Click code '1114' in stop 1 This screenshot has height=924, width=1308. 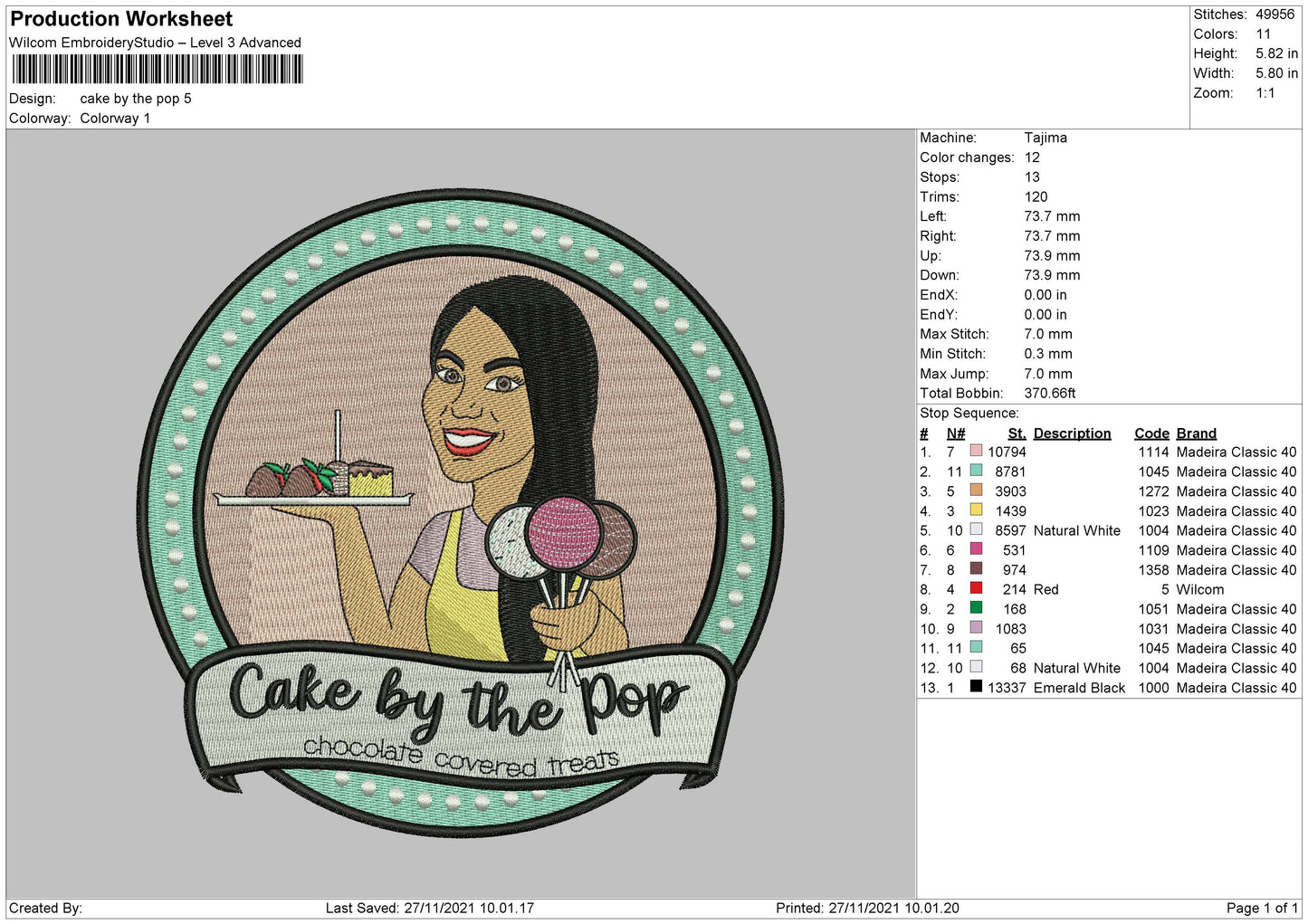coord(1153,452)
